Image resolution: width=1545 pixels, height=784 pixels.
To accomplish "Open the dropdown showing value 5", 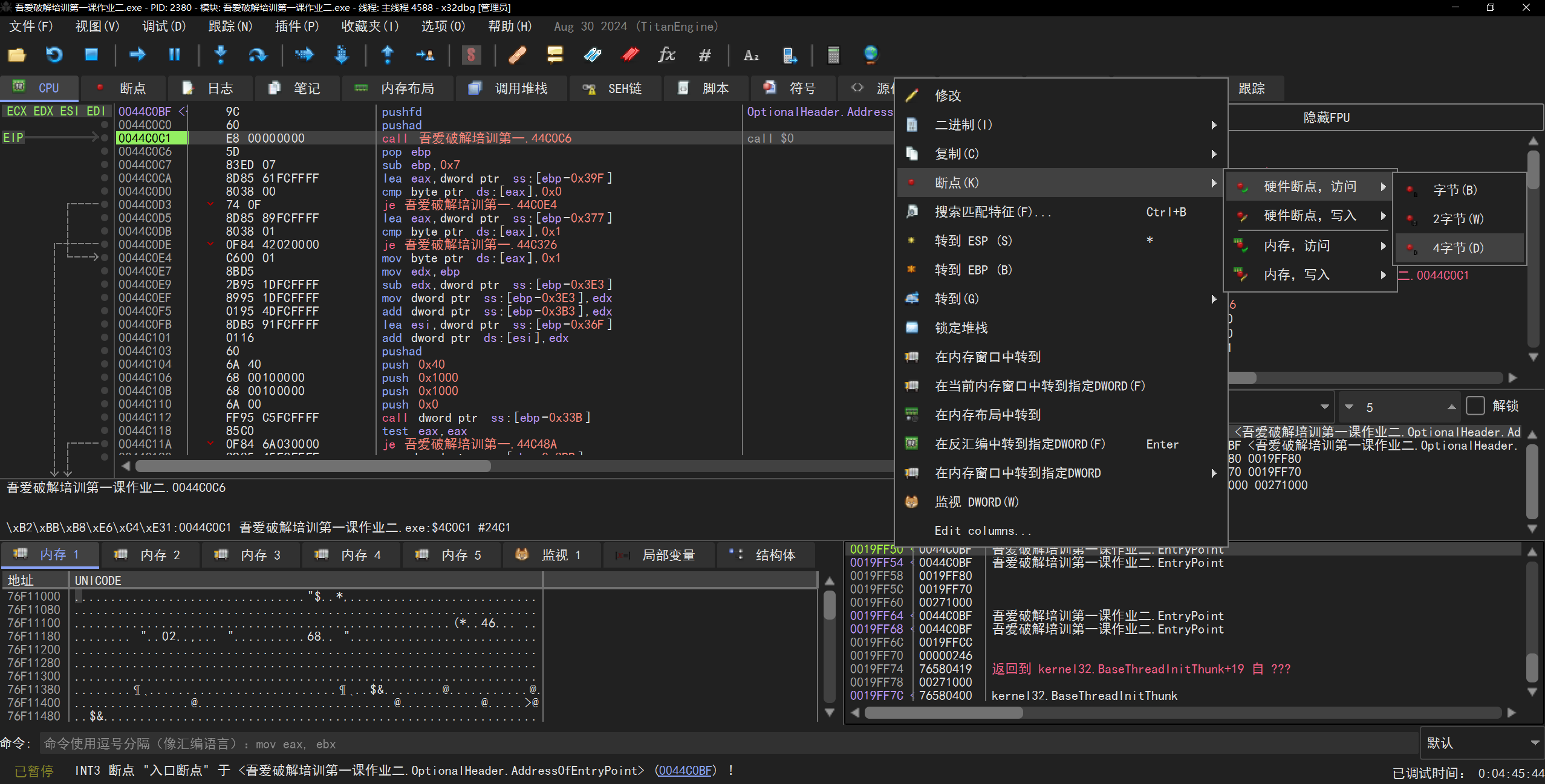I will coord(1400,407).
